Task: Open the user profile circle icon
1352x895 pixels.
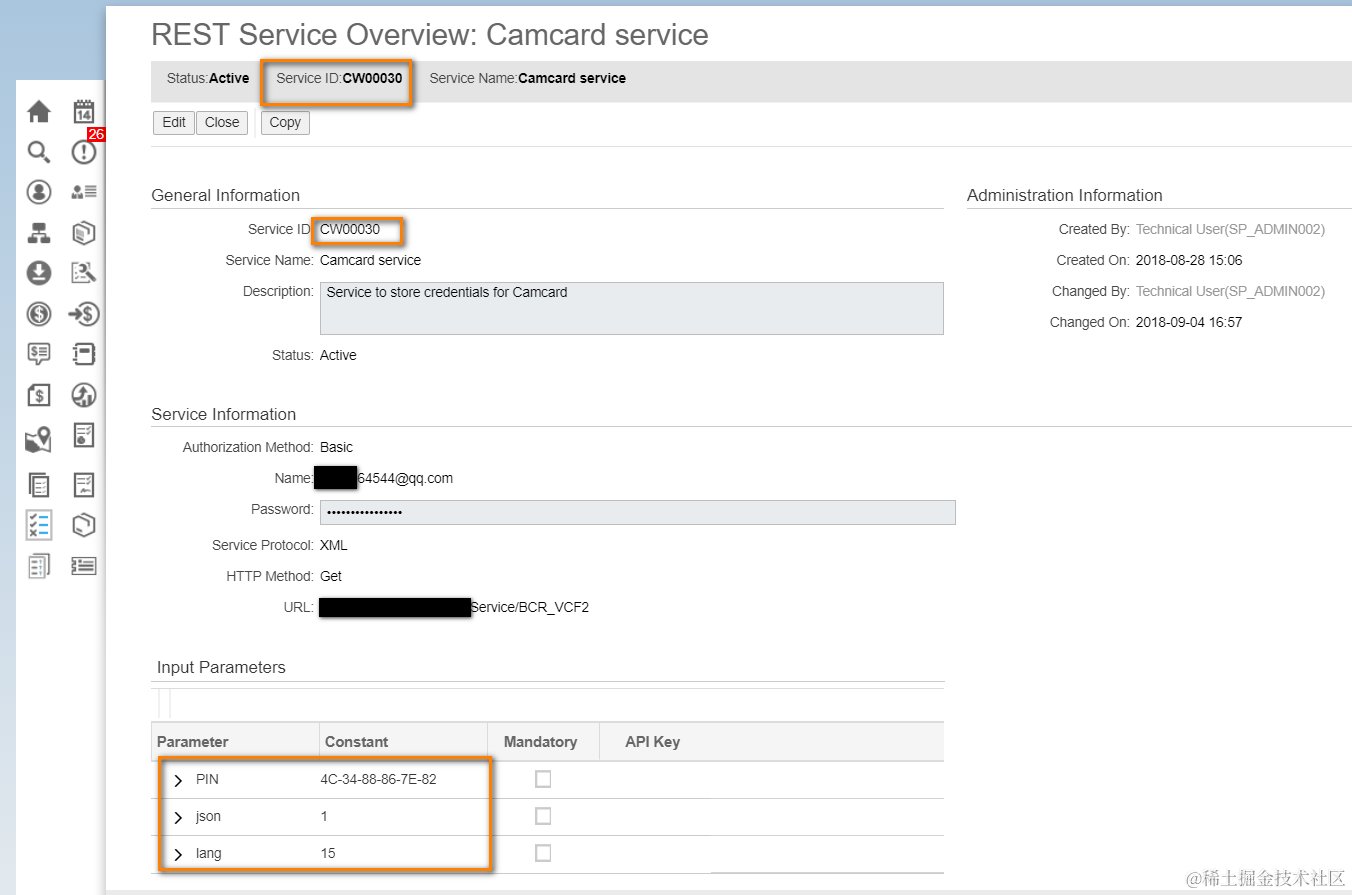Action: [38, 192]
